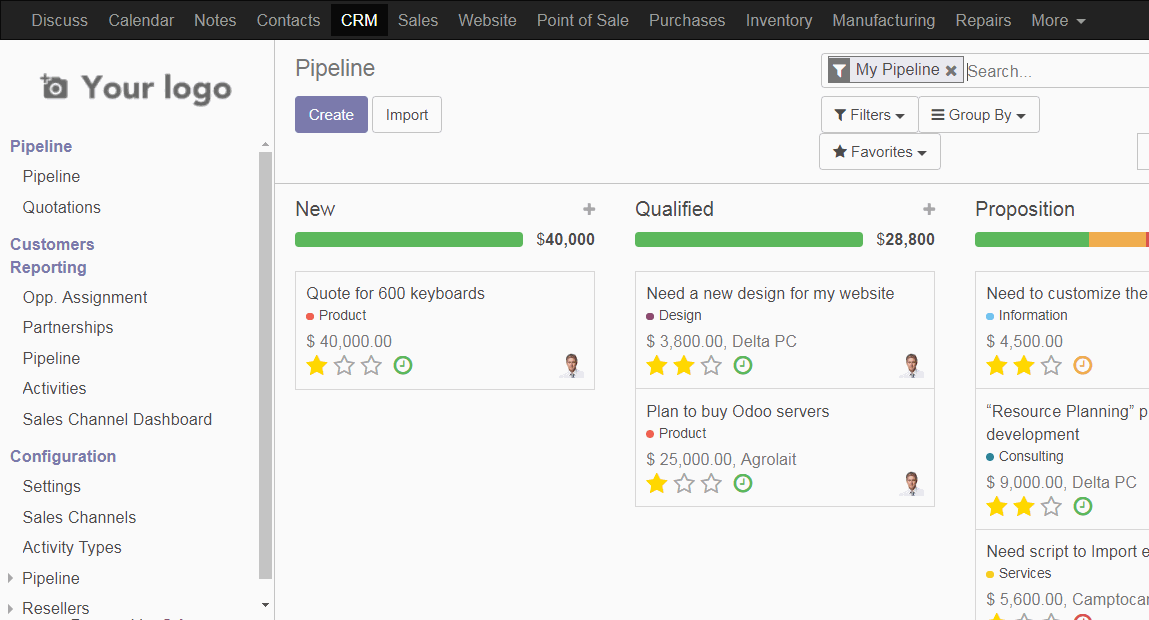Toggle third priority star on website design card

click(x=711, y=365)
